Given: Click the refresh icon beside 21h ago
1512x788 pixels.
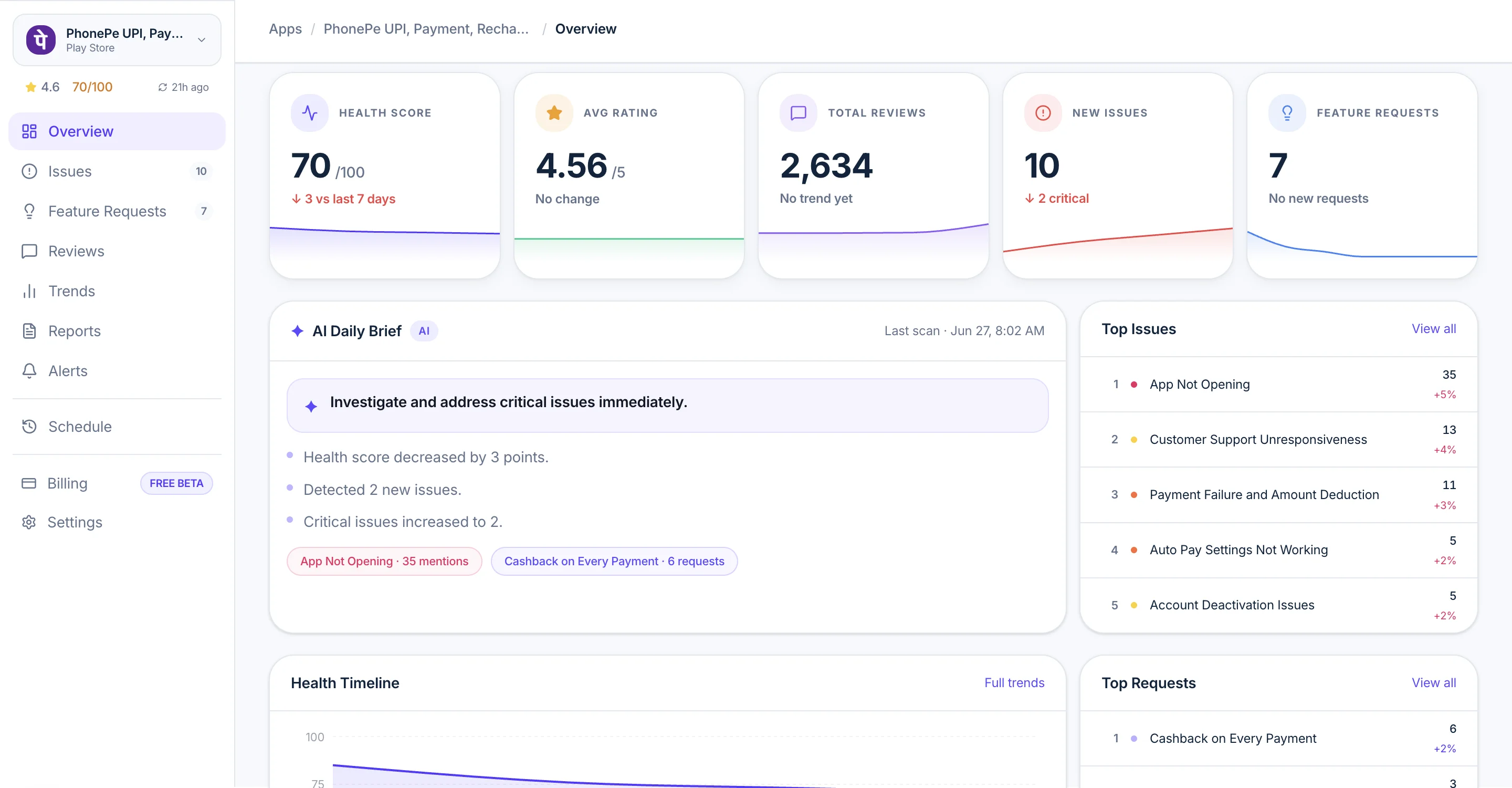Looking at the screenshot, I should tap(163, 88).
